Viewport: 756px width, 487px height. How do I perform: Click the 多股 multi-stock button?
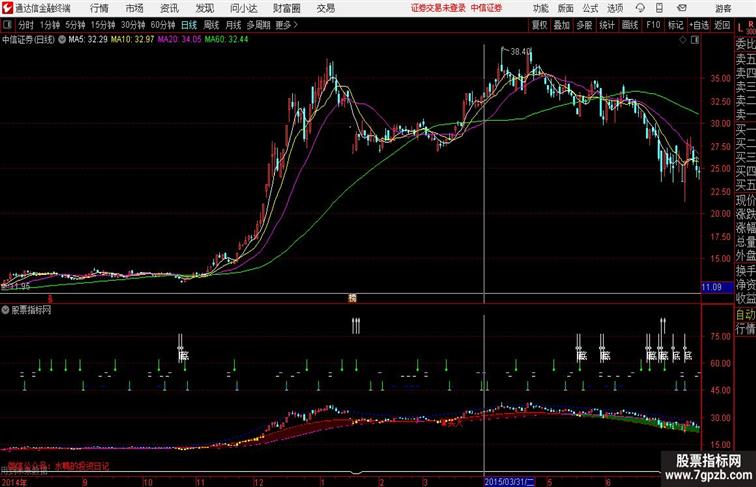(584, 25)
